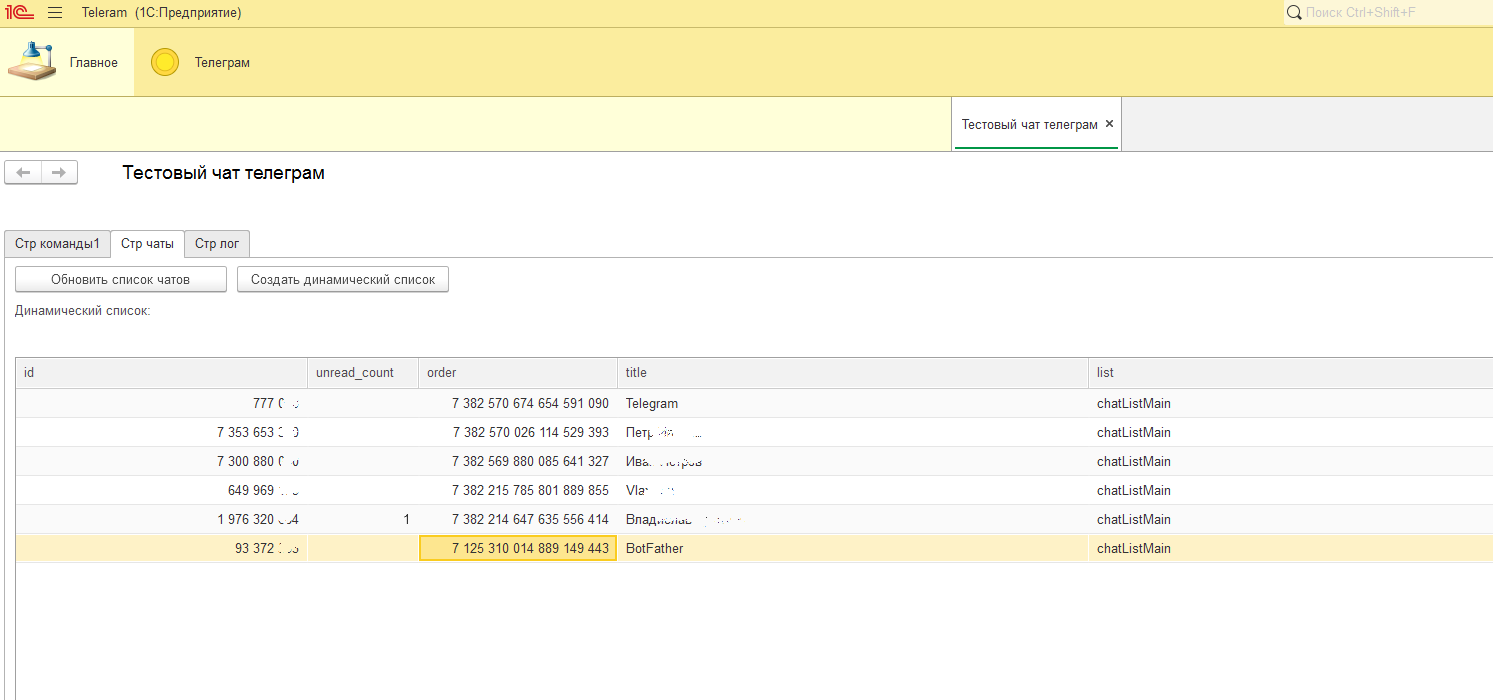
Task: Click id cell starting with 7 300 880
Action: point(161,461)
